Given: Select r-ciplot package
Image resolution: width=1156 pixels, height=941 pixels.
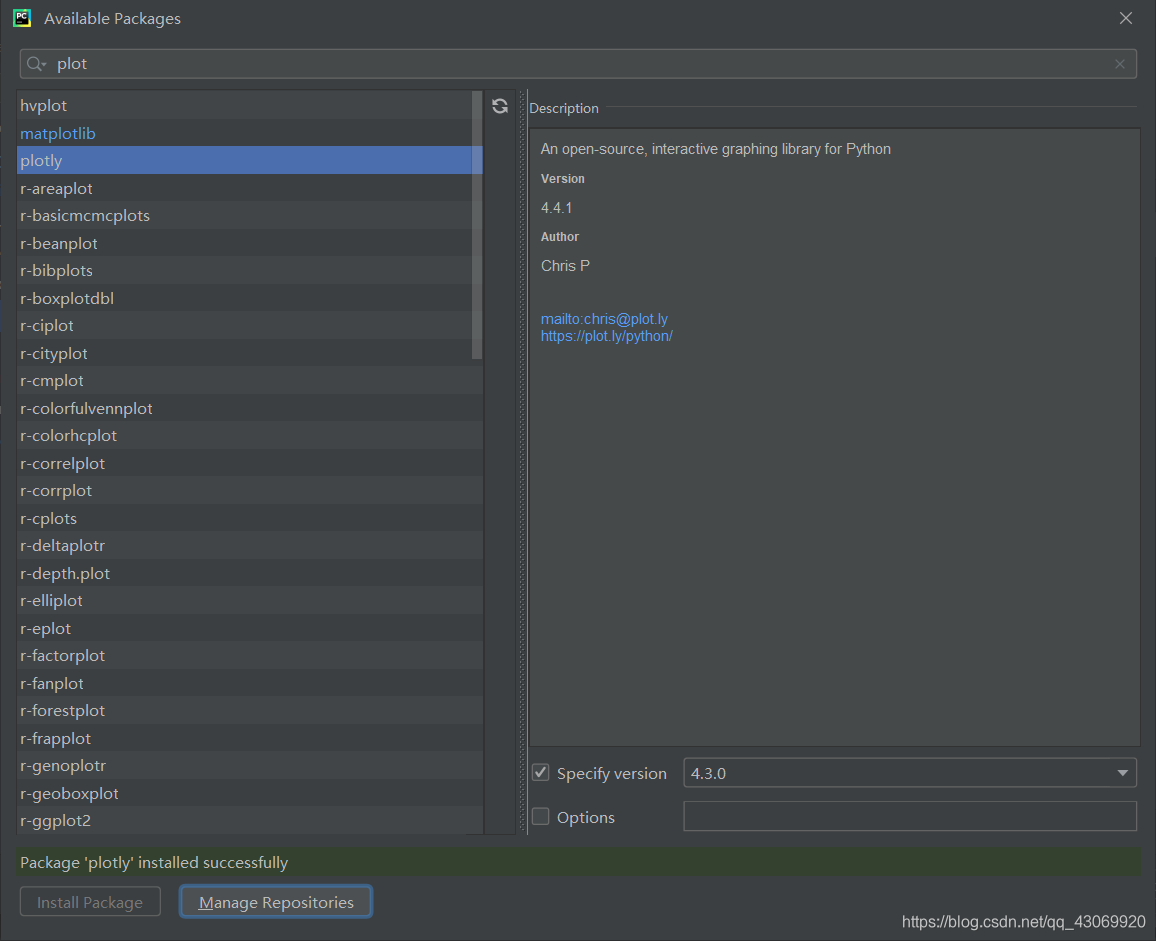Looking at the screenshot, I should point(249,325).
